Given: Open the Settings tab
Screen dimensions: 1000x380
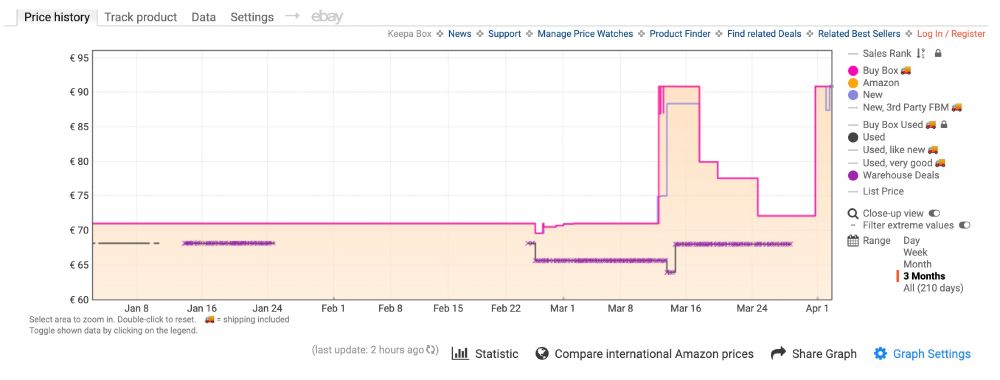Looking at the screenshot, I should click(252, 17).
